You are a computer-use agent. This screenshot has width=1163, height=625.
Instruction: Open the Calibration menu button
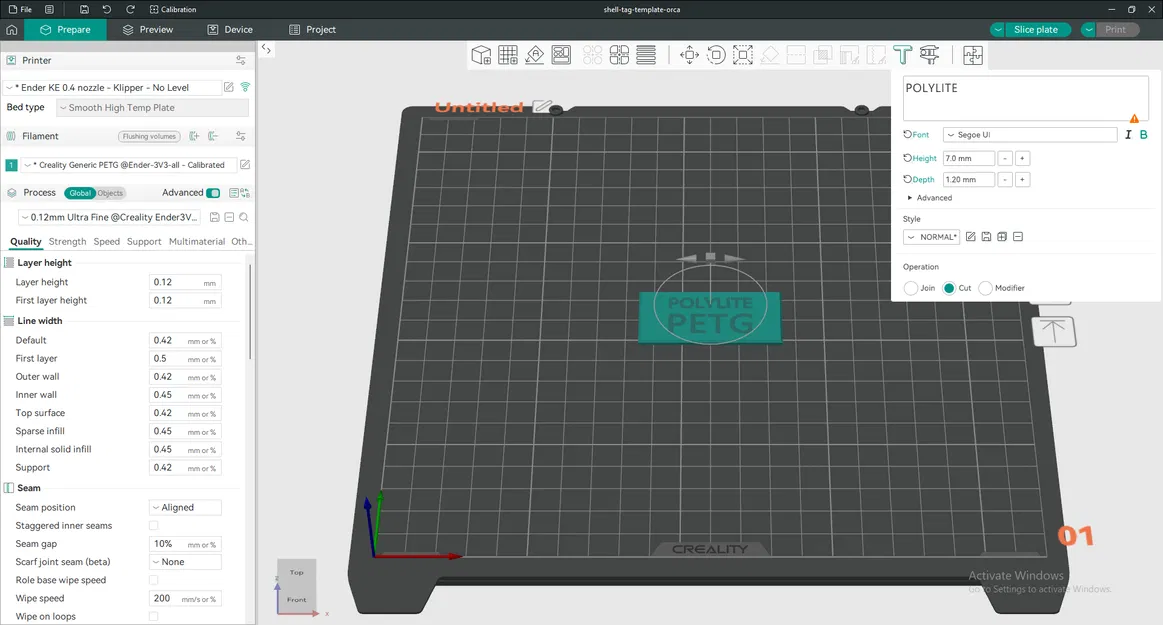tap(173, 10)
